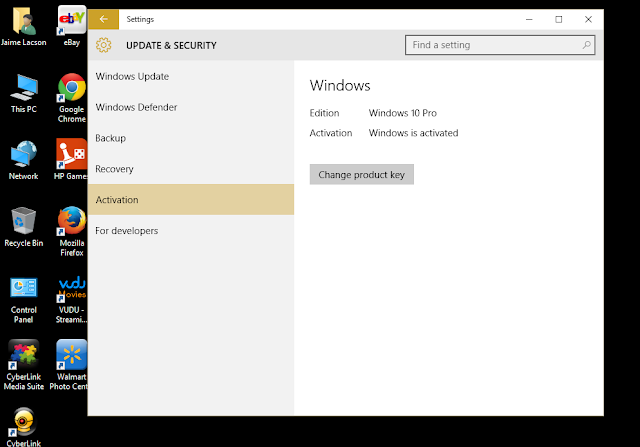Focus the Find a setting search box
This screenshot has width=640, height=447.
point(500,45)
